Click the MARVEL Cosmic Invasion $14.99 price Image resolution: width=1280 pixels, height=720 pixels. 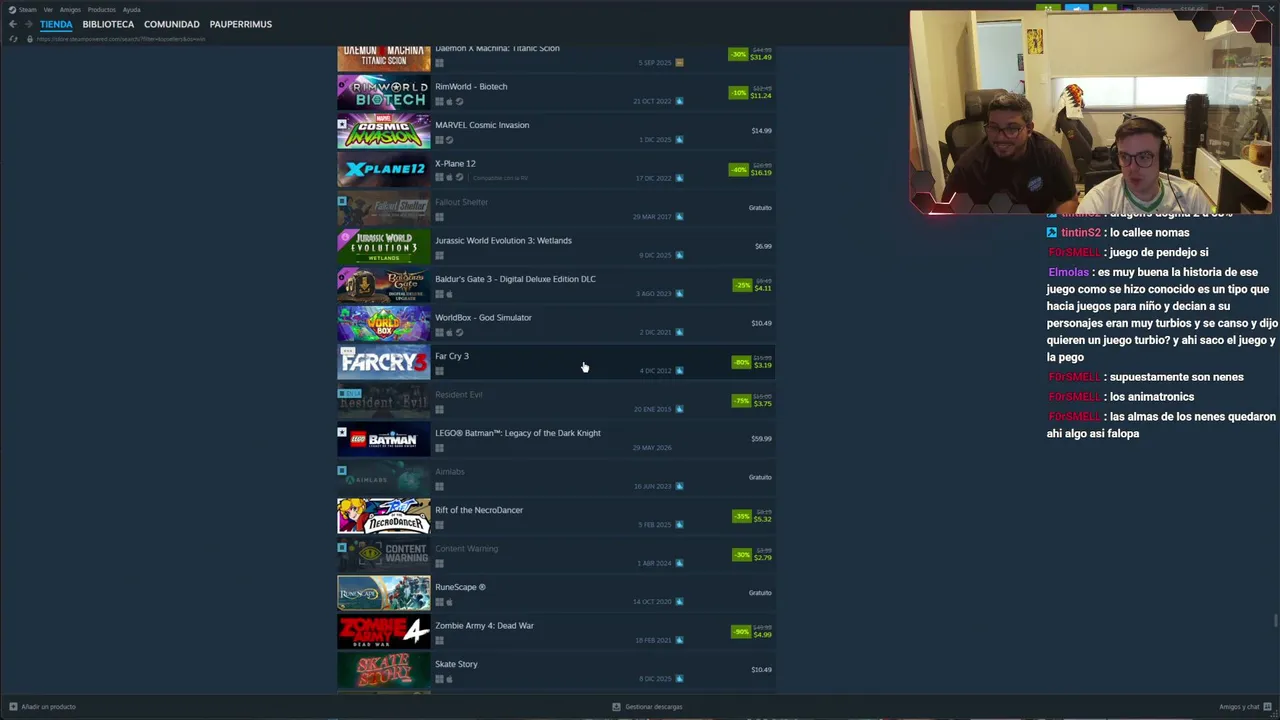[x=761, y=131]
